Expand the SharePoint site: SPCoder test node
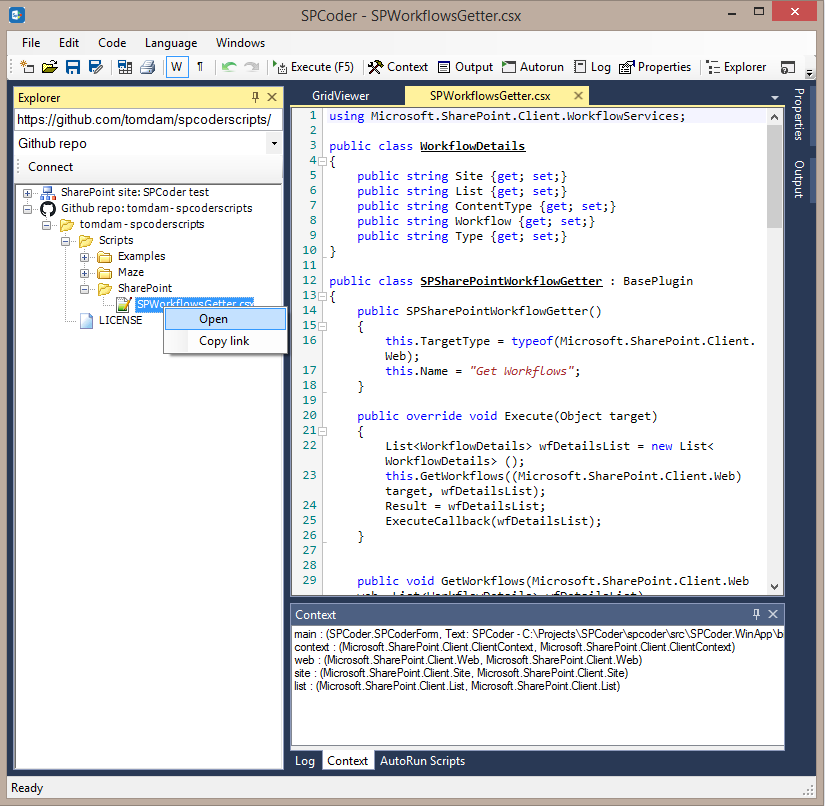The height and width of the screenshot is (806, 825). [x=27, y=193]
